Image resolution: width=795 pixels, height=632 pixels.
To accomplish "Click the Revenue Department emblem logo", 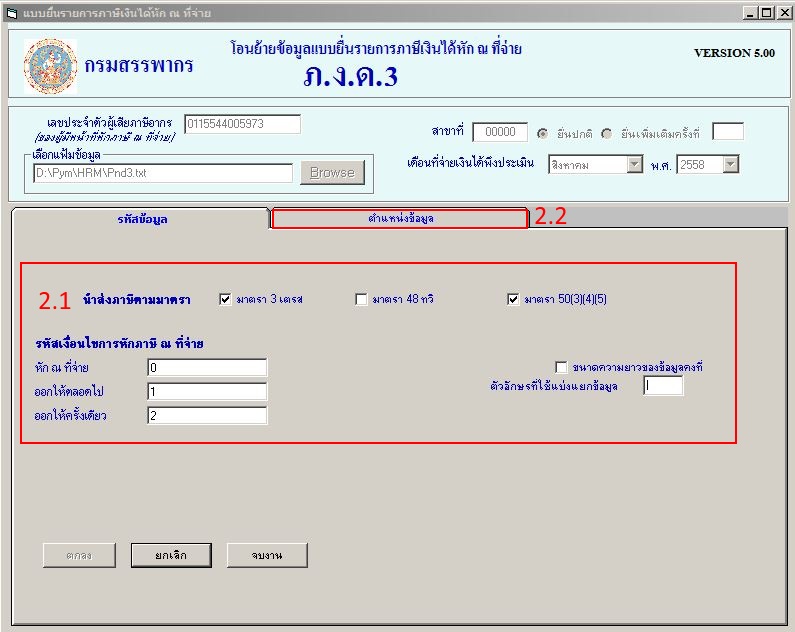I will point(50,66).
